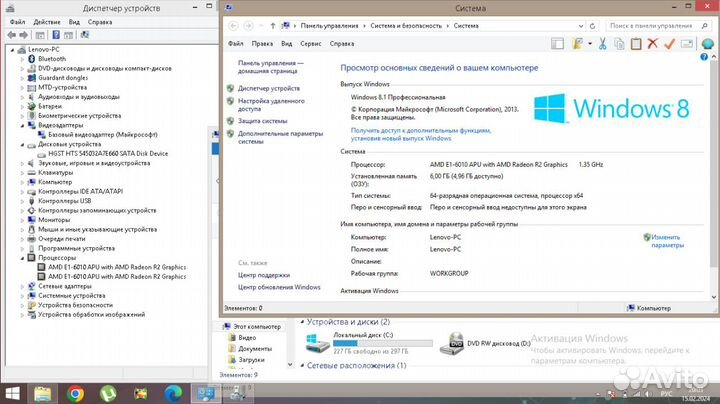Image resolution: width=720 pixels, height=404 pixels.
Task: Click Cut scissors icon in System toolbar
Action: [x=602, y=44]
